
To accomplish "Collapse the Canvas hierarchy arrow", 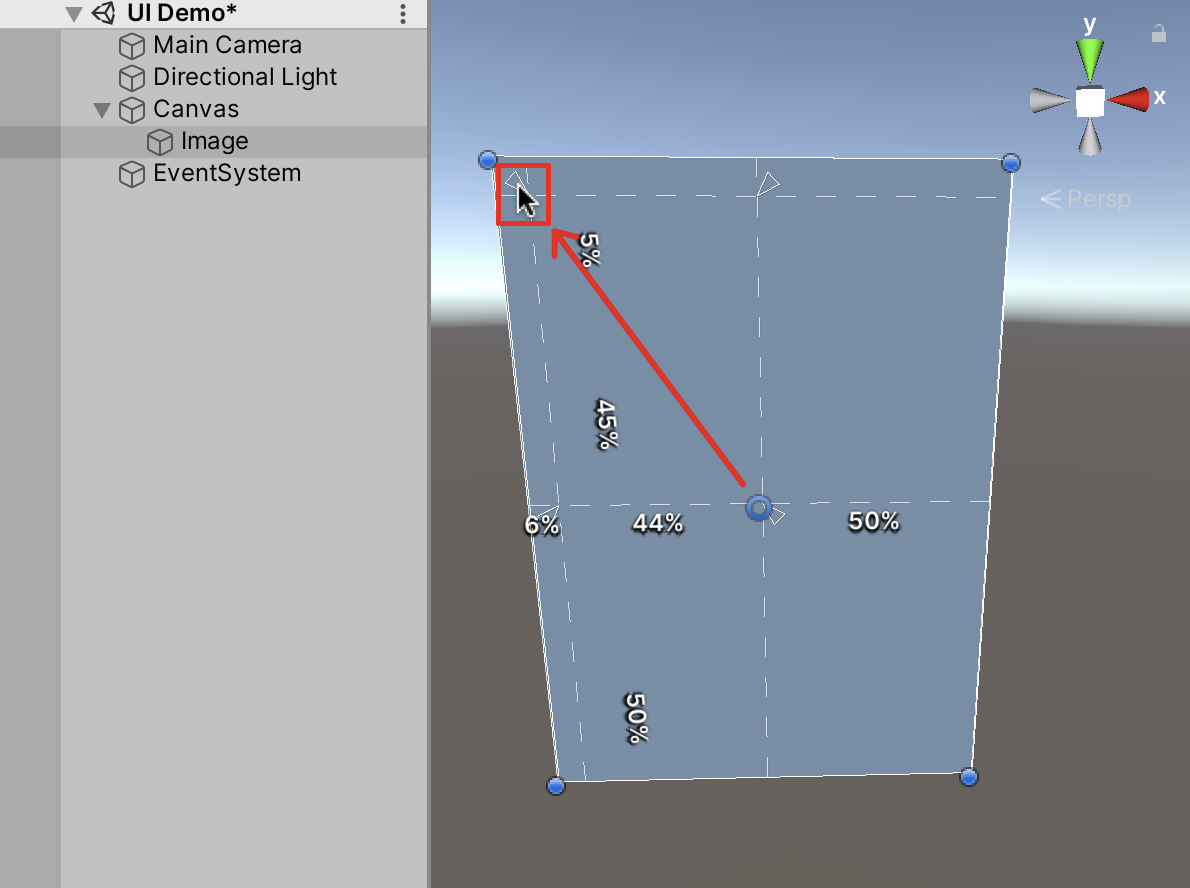I will tap(102, 110).
